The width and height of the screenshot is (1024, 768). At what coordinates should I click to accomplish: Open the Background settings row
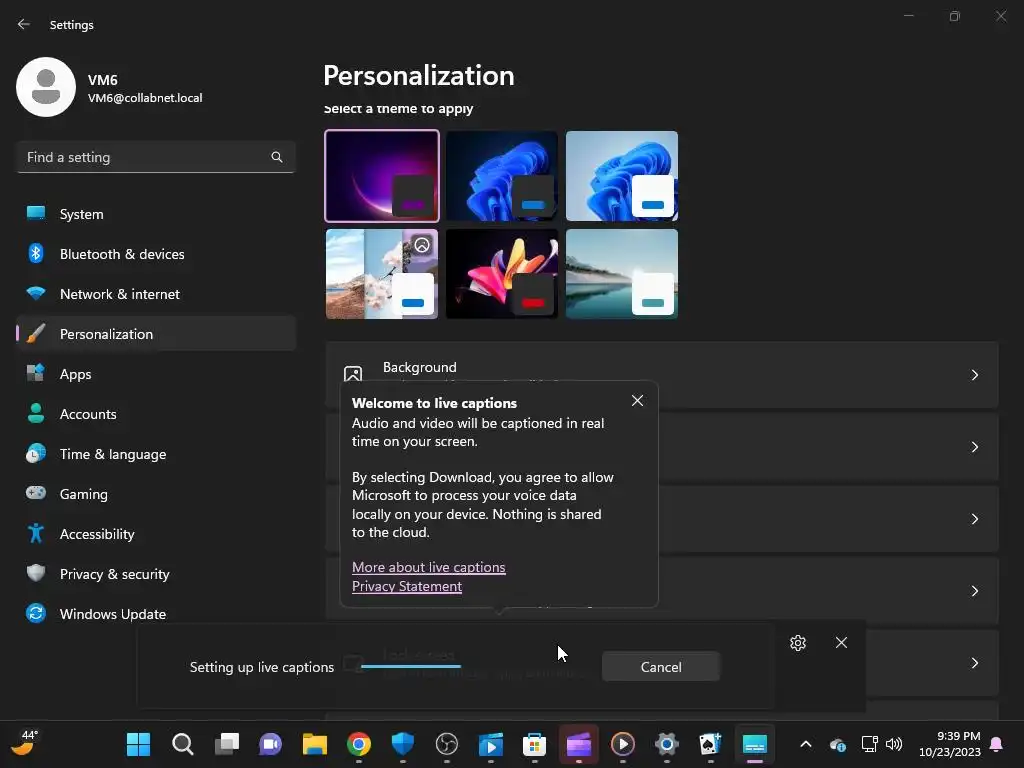(662, 374)
